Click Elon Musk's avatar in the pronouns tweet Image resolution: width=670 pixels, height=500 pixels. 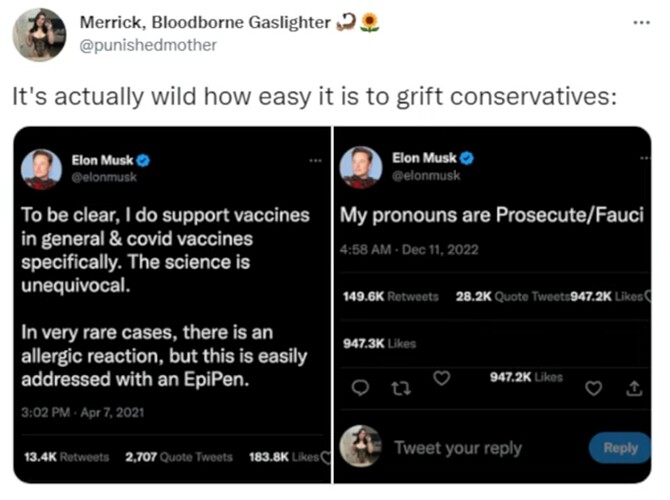(x=361, y=167)
